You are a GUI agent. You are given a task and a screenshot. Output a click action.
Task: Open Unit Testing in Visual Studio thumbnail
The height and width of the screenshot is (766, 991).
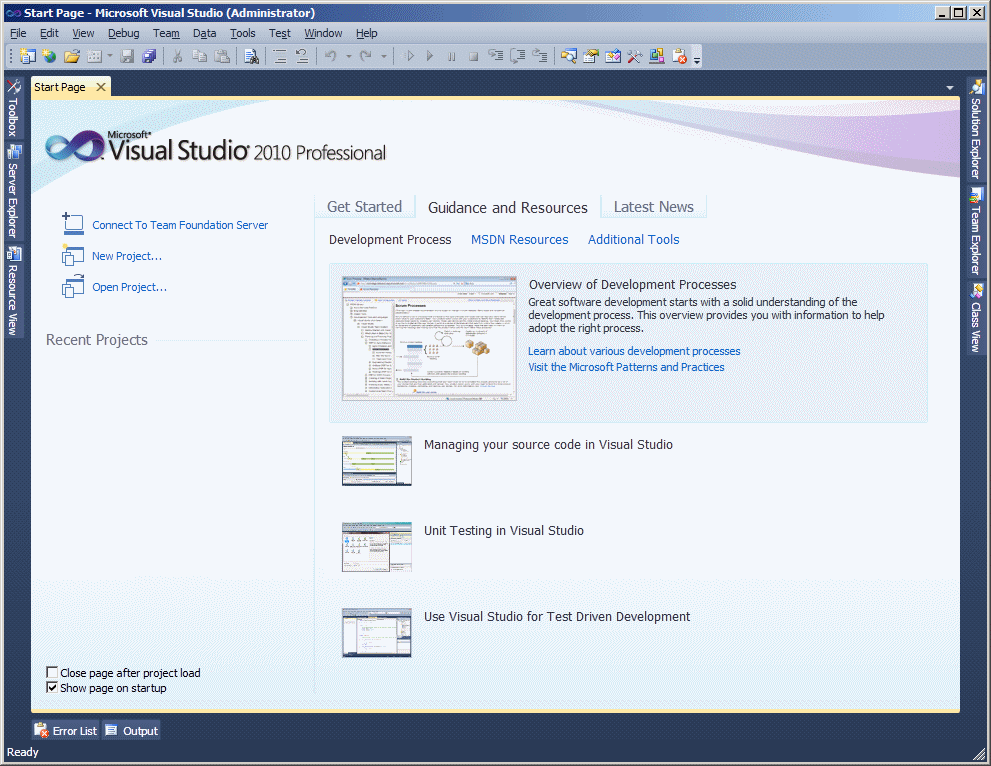(x=377, y=547)
